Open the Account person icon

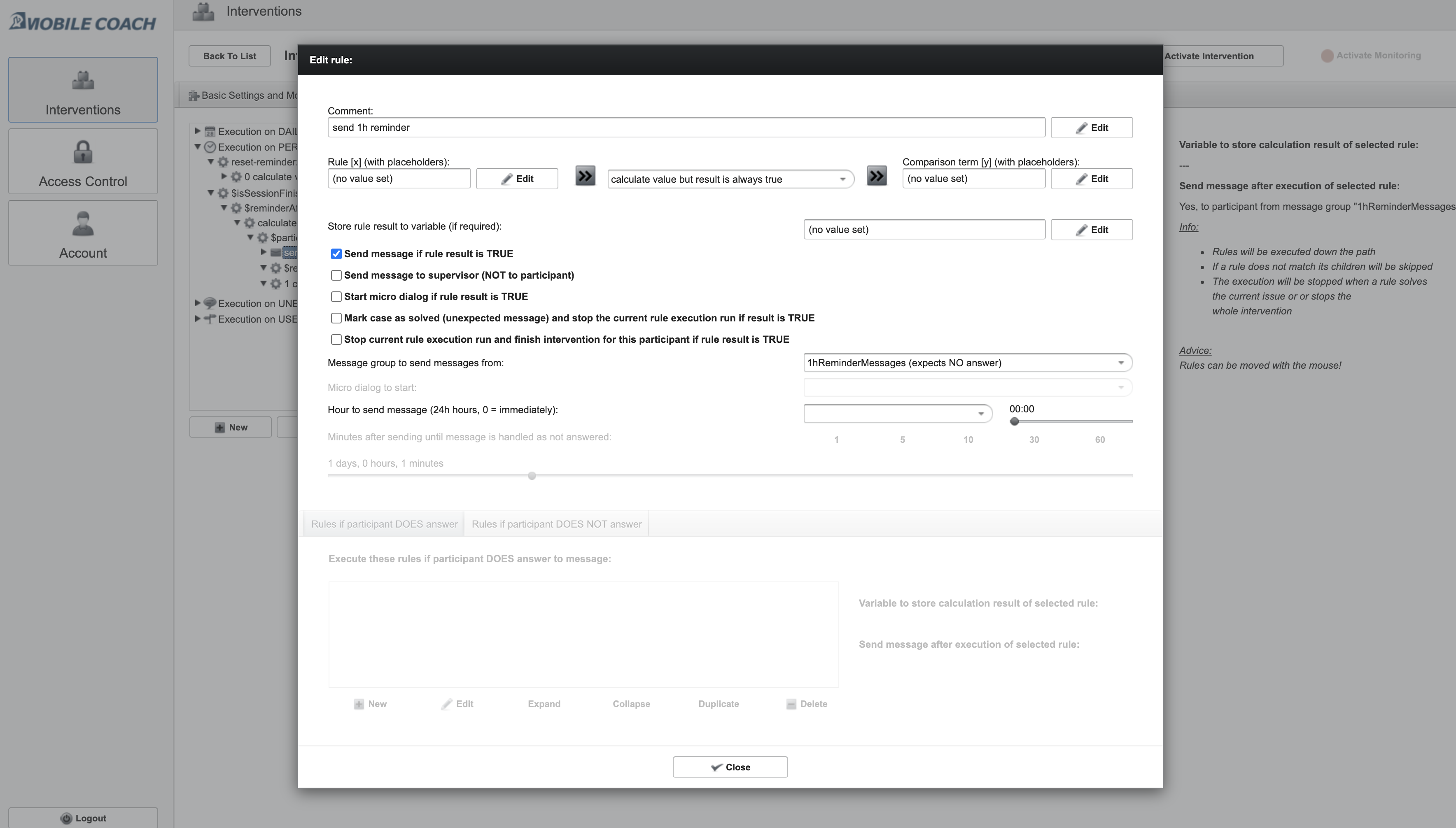pos(83,223)
